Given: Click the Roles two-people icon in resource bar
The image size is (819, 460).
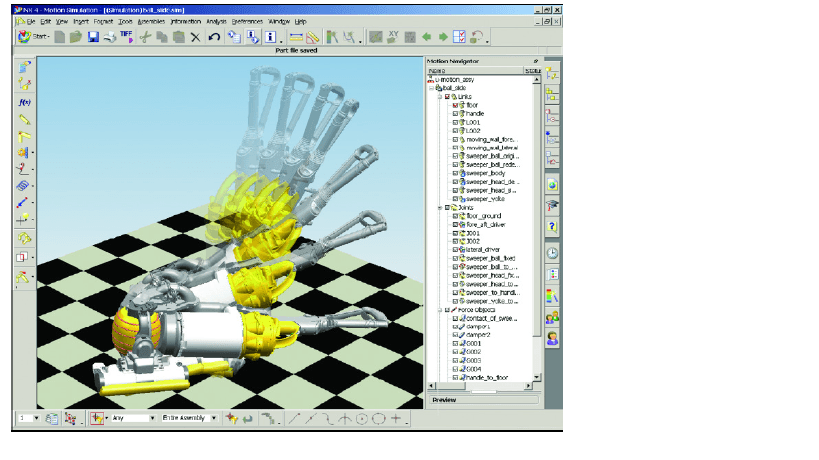Looking at the screenshot, I should pos(552,317).
